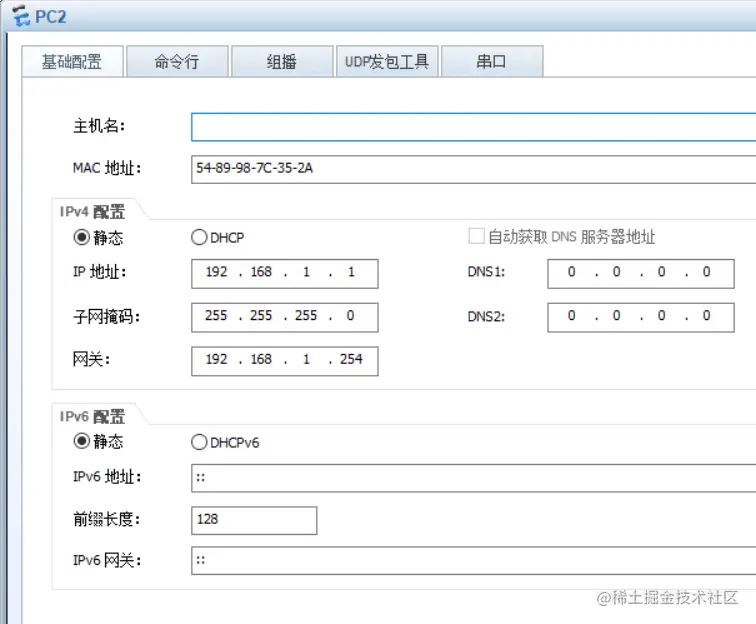
Task: Click the DNS1 address field
Action: click(x=641, y=273)
